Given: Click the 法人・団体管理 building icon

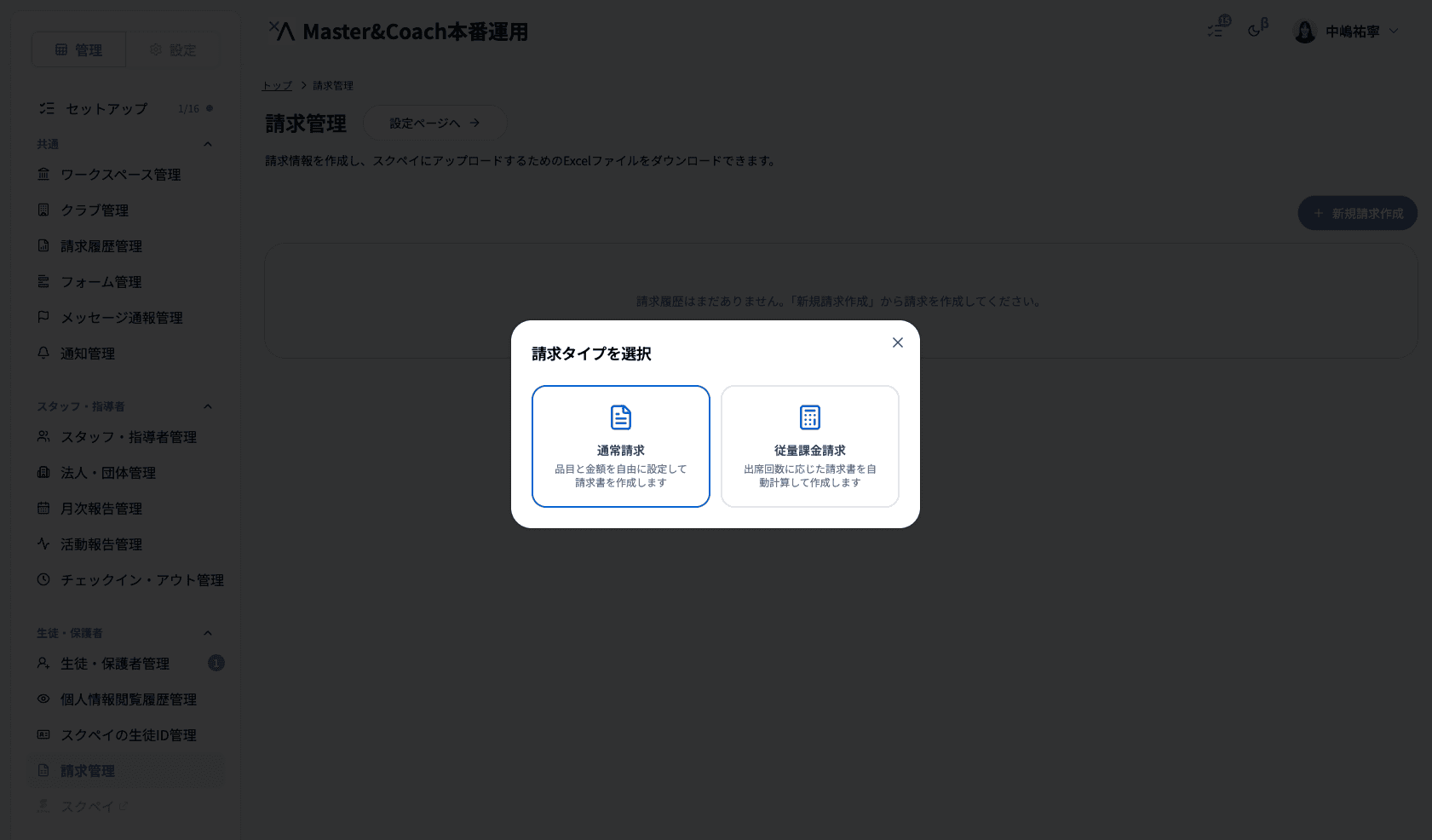Looking at the screenshot, I should [43, 472].
